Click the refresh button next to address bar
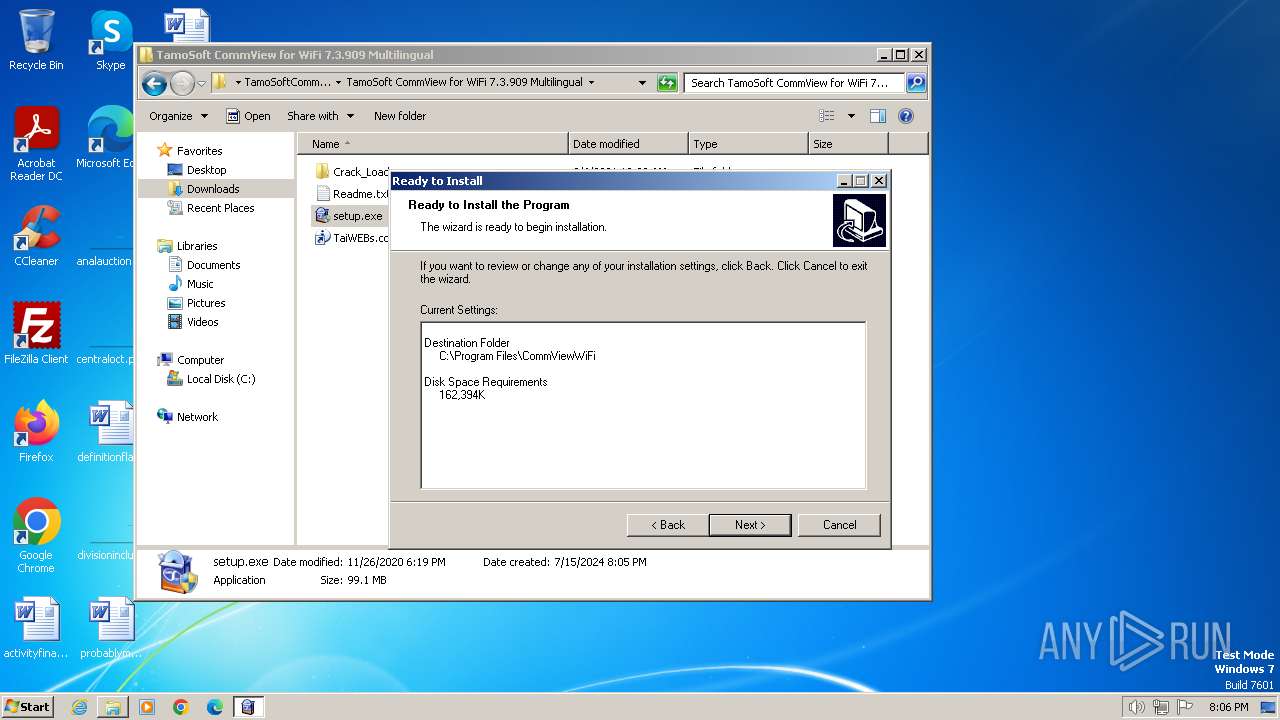The image size is (1280, 720). click(667, 83)
